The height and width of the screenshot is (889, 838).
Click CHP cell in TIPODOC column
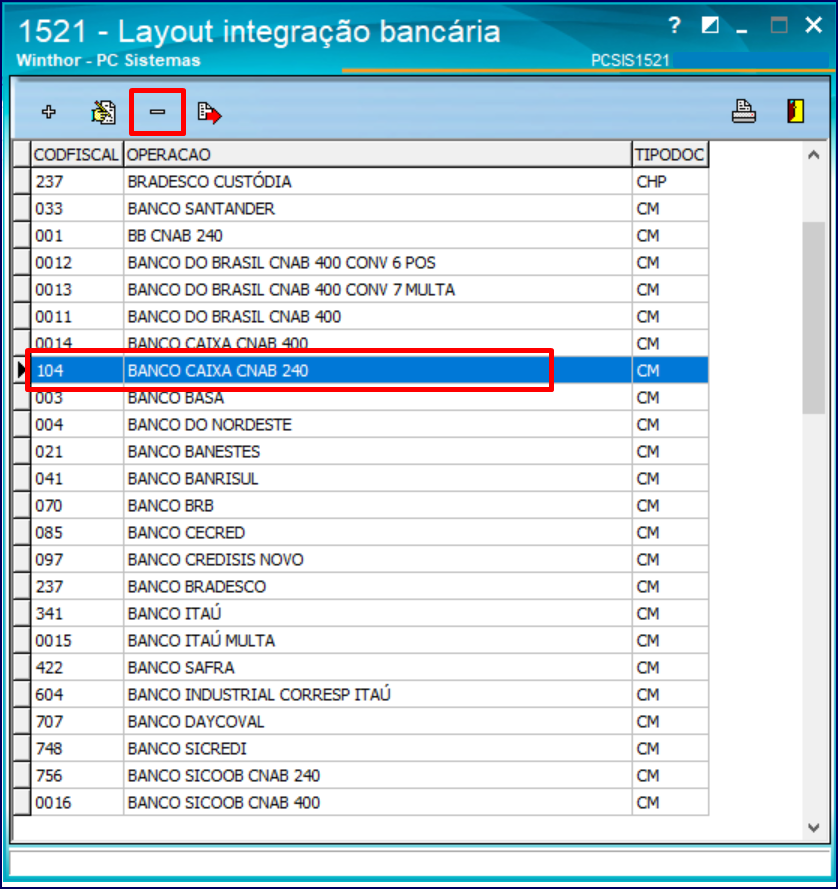click(670, 181)
